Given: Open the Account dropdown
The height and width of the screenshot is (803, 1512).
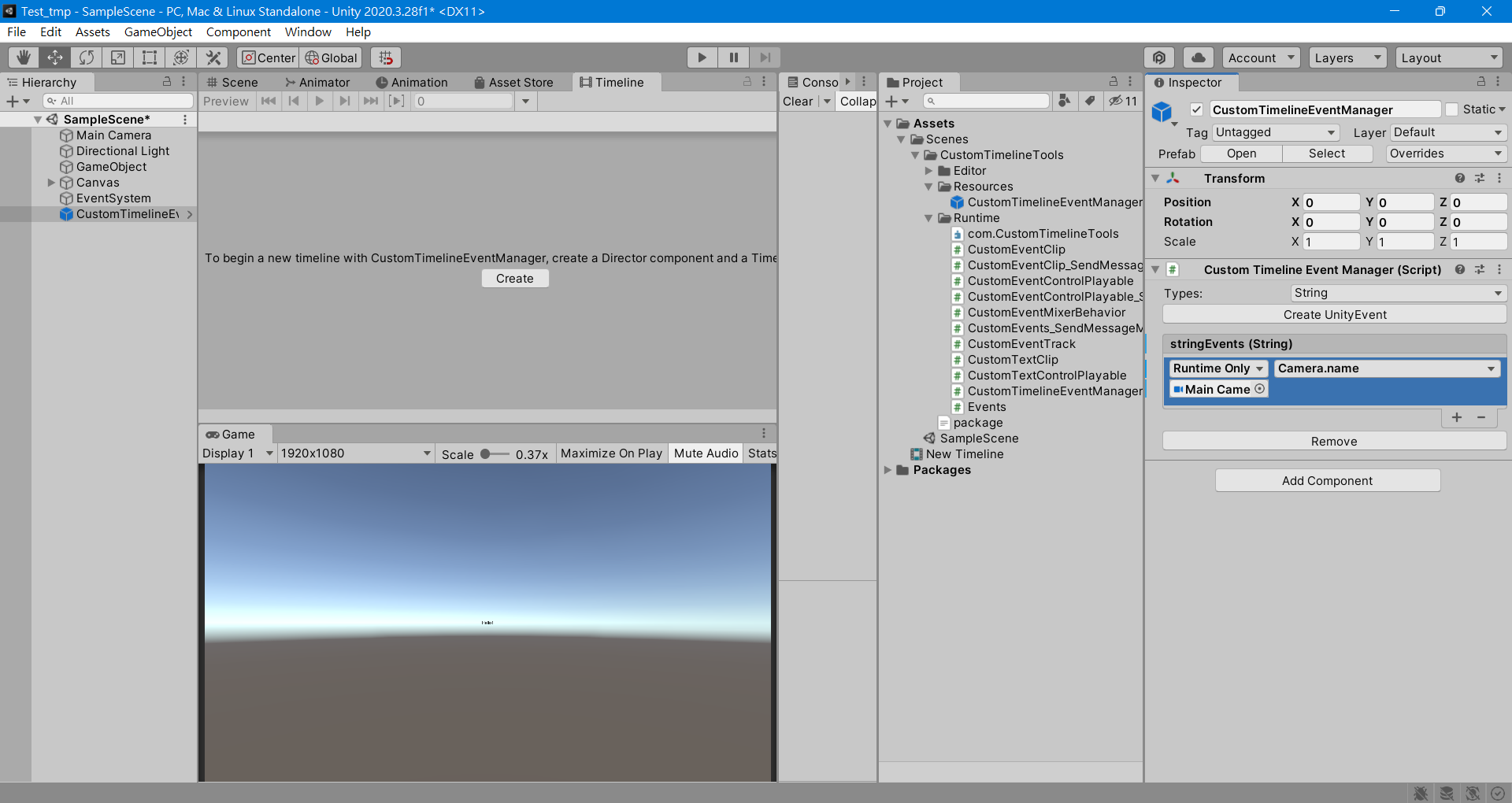Looking at the screenshot, I should [x=1262, y=57].
